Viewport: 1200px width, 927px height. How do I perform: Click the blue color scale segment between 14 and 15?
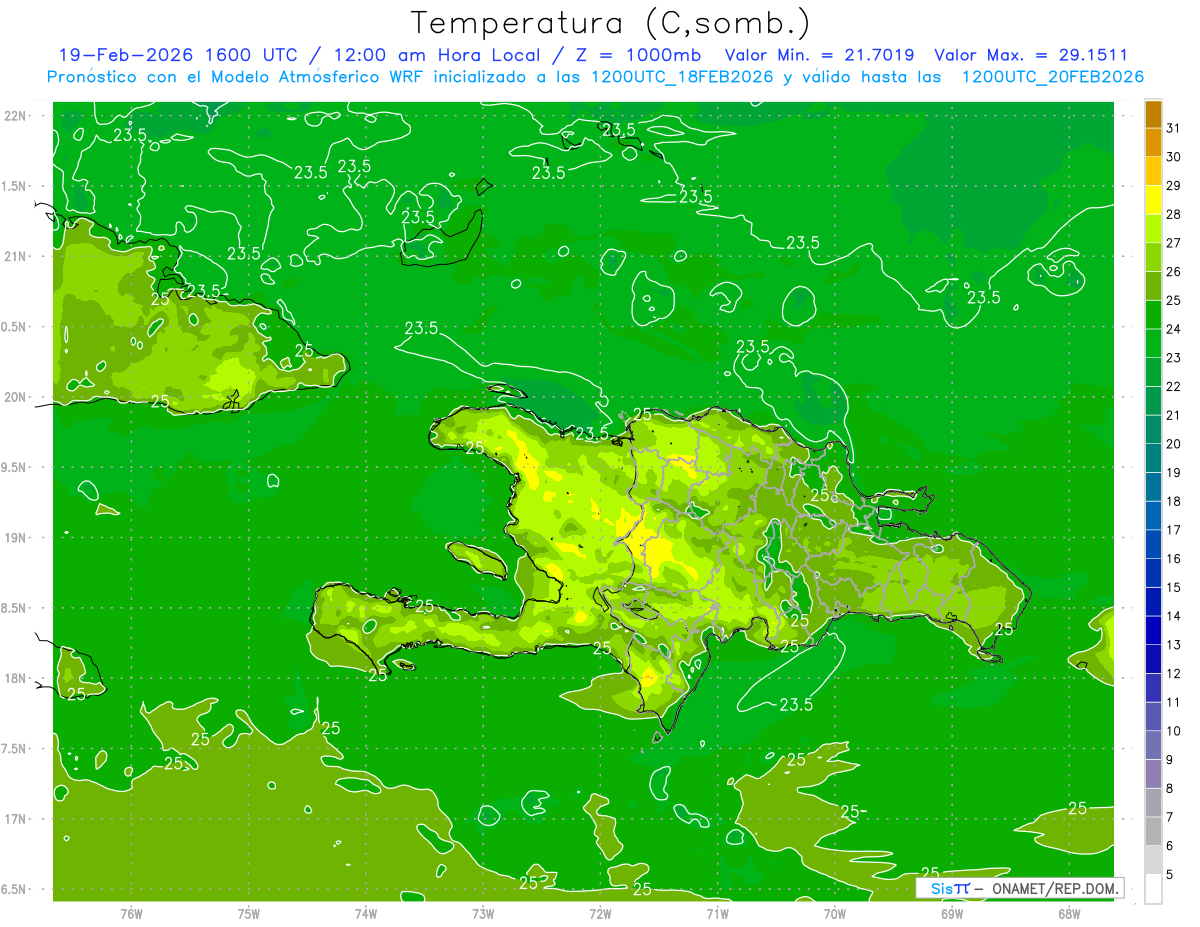coord(1153,602)
